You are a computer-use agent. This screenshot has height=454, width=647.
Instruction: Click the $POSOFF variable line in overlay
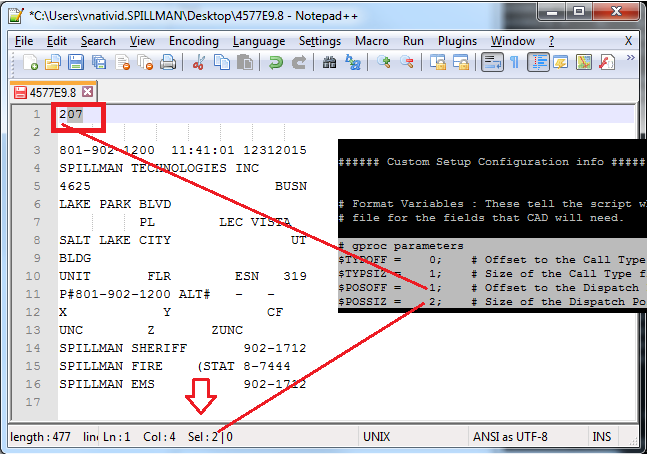pyautogui.click(x=492, y=288)
